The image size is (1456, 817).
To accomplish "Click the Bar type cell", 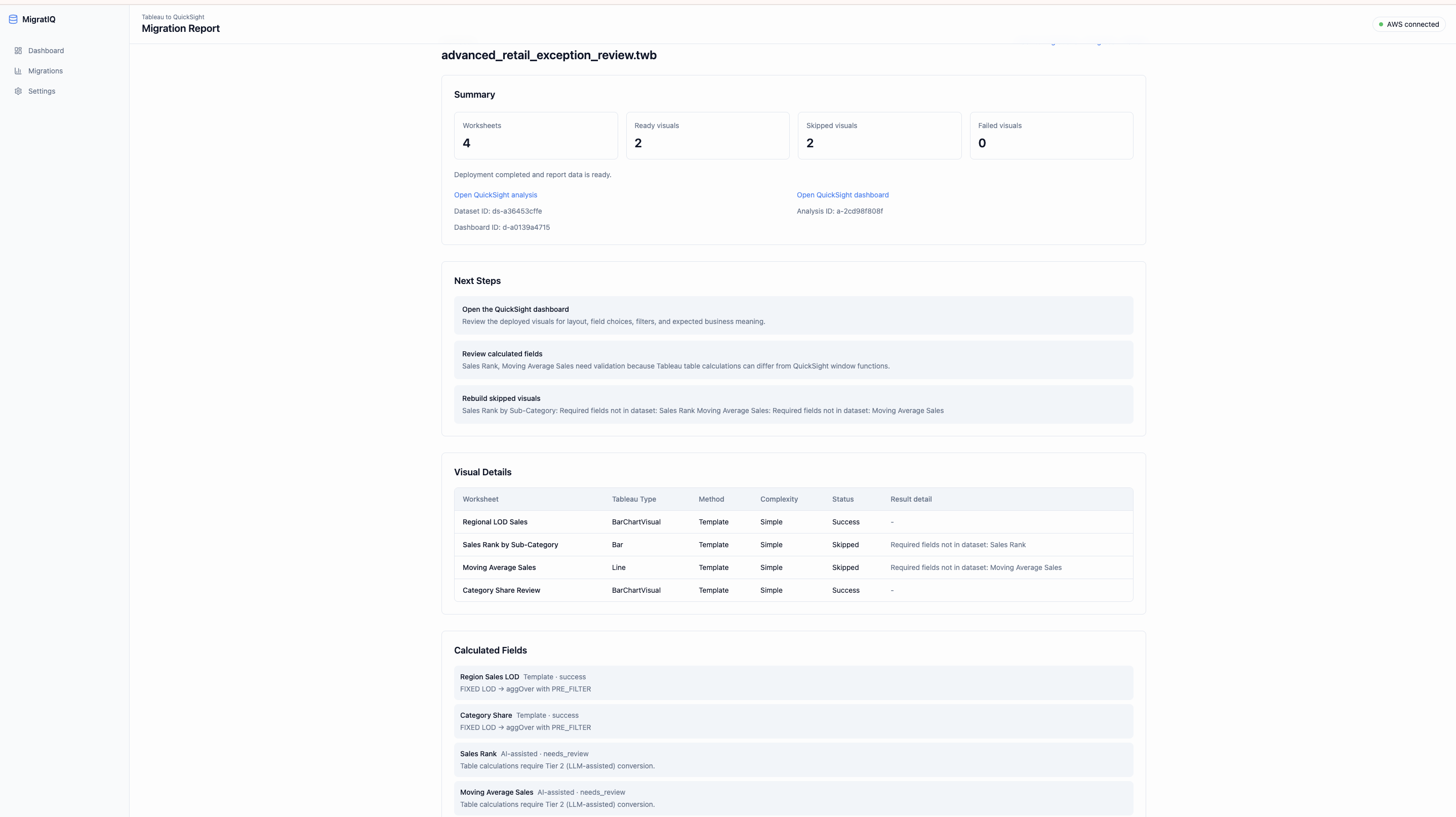I will [x=617, y=545].
